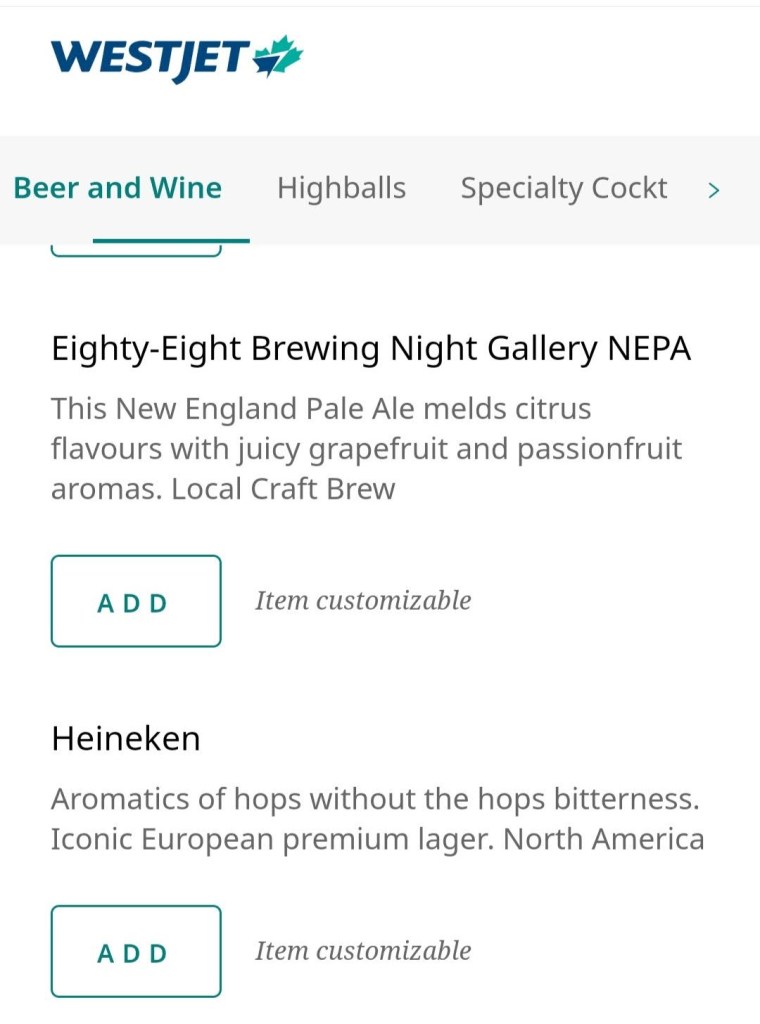Click the WestJet wordmark logo

[148, 58]
